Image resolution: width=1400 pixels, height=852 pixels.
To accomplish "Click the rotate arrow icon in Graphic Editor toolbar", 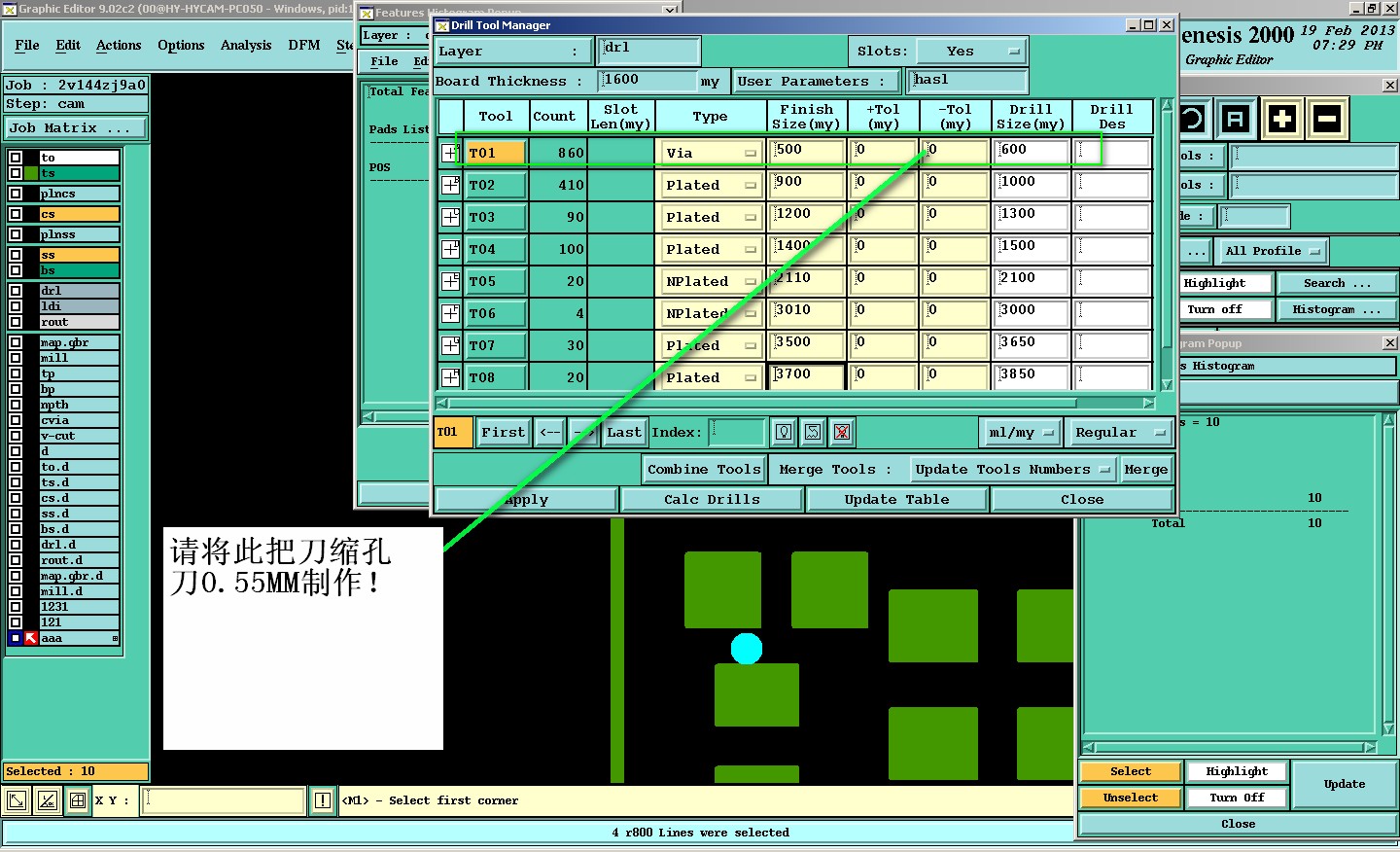I will (x=1192, y=120).
